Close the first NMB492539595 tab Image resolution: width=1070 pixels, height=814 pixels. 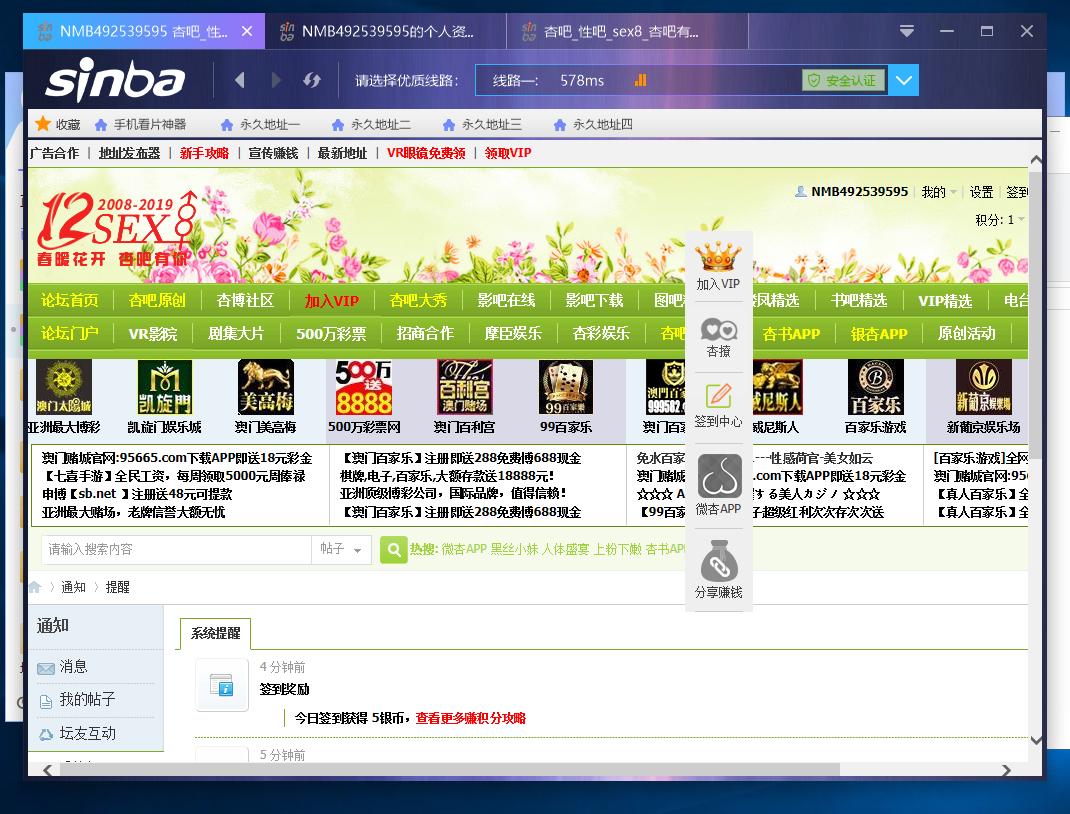coord(247,31)
